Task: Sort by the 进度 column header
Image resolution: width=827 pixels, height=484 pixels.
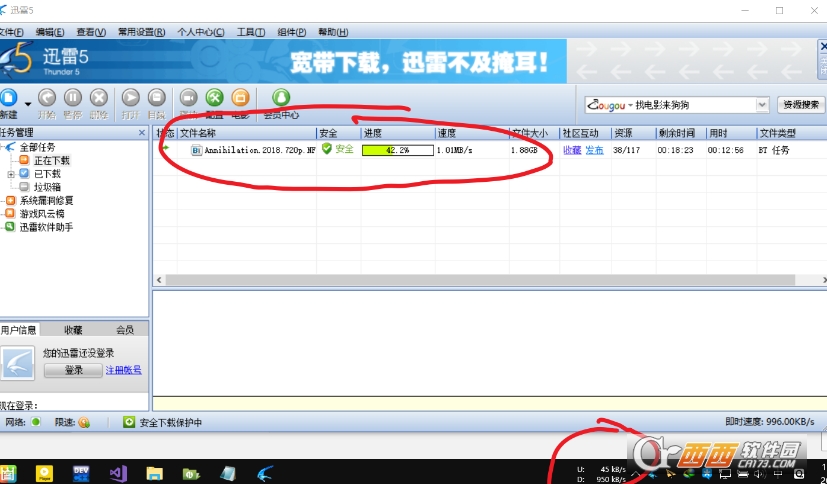Action: 398,133
